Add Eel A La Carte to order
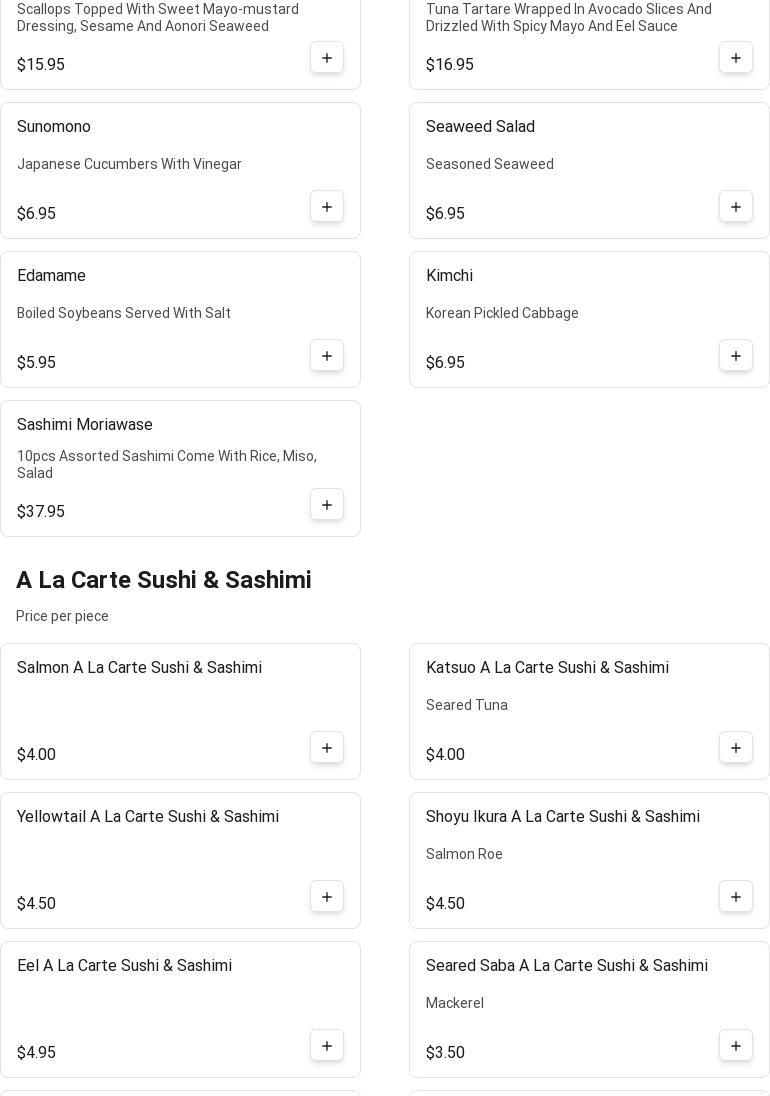Viewport: 770px width, 1096px height. click(327, 1046)
